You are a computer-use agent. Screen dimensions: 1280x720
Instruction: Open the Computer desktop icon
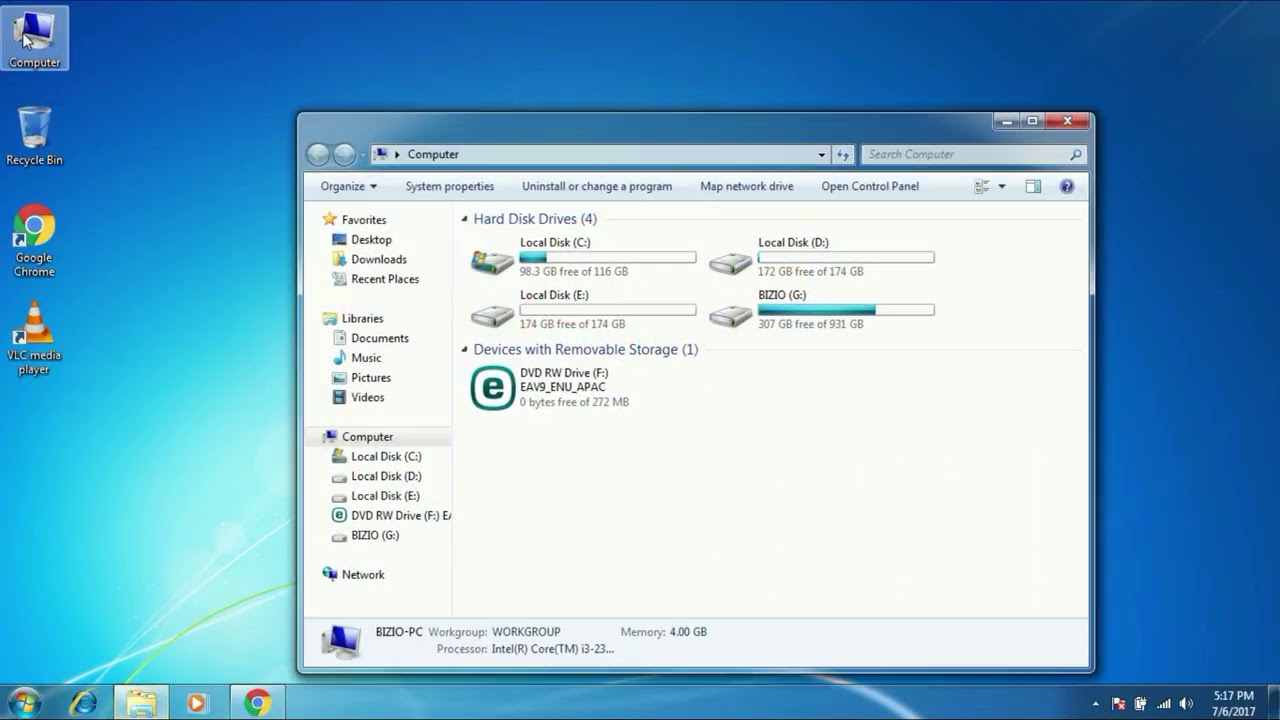tap(35, 39)
